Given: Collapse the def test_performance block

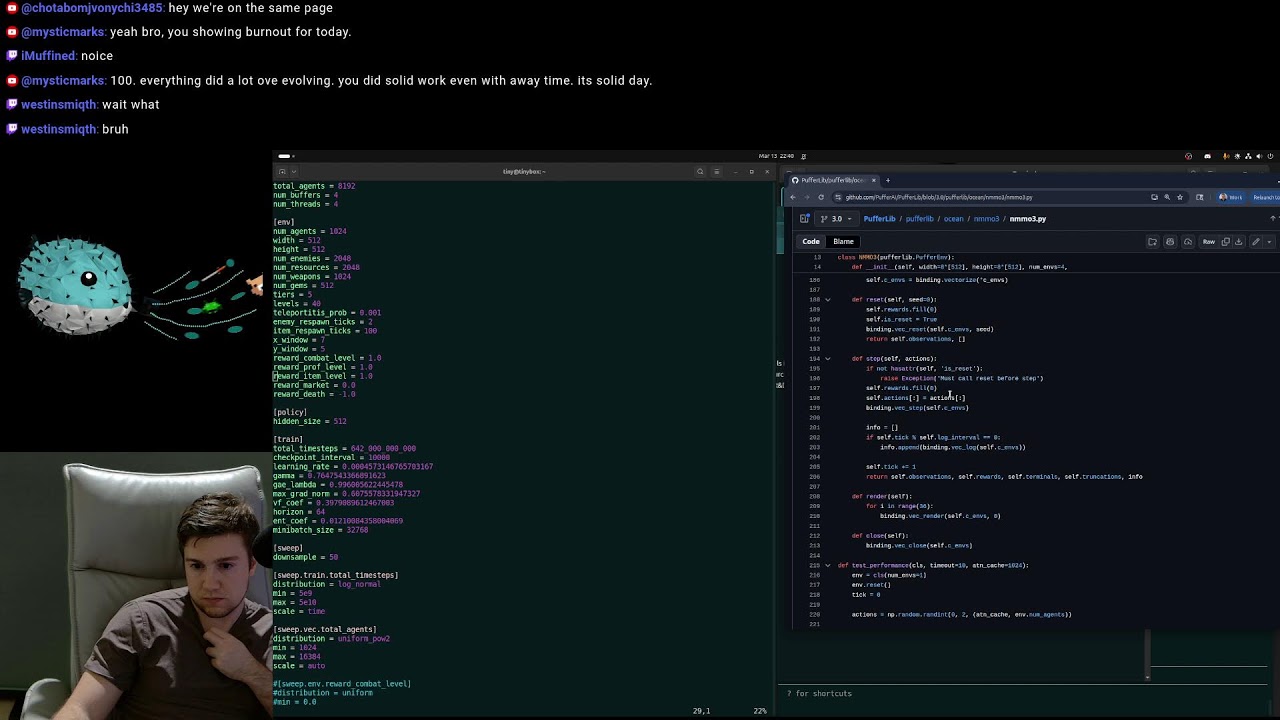Looking at the screenshot, I should click(x=827, y=566).
